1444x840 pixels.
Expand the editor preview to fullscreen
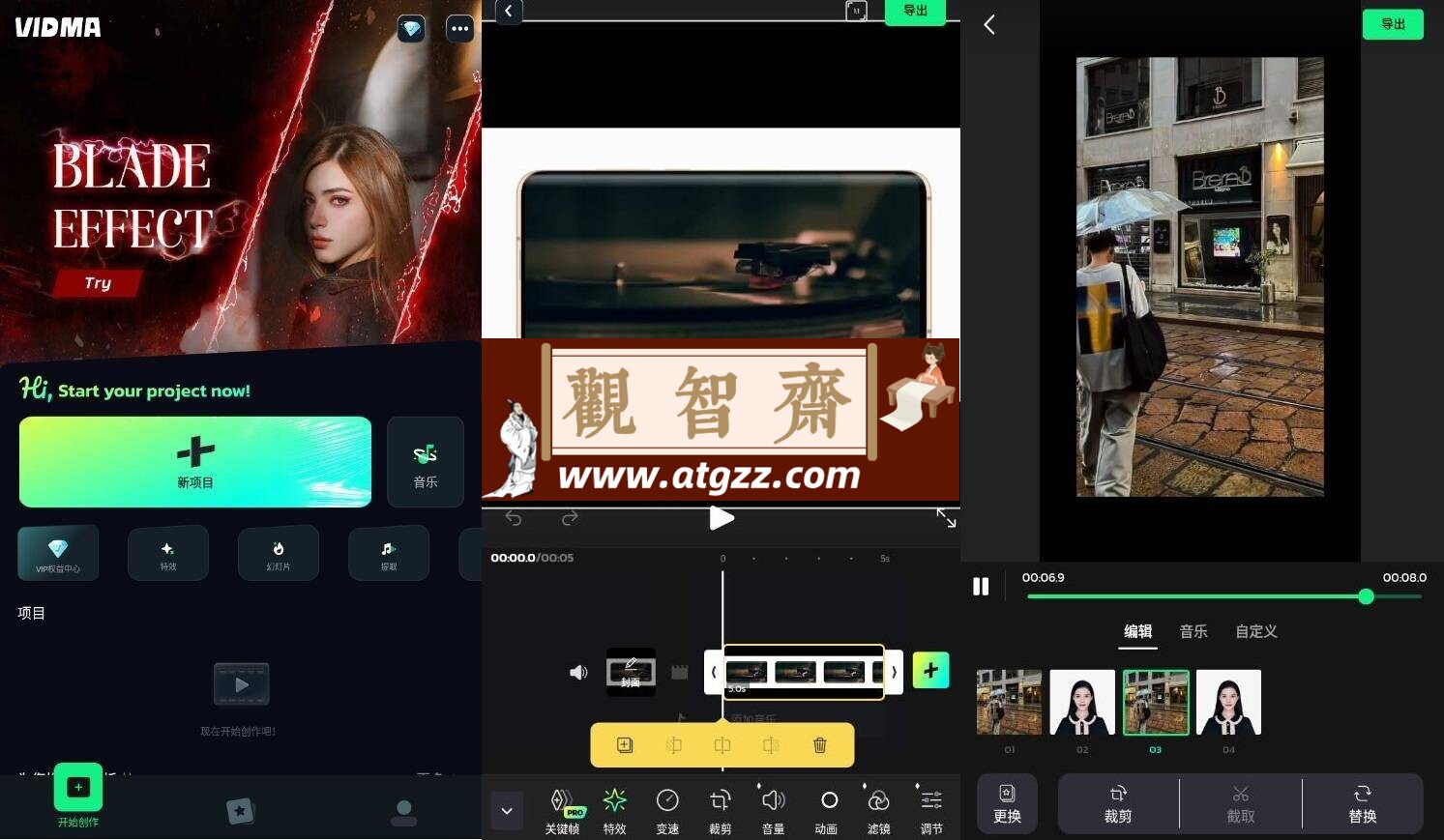[946, 518]
